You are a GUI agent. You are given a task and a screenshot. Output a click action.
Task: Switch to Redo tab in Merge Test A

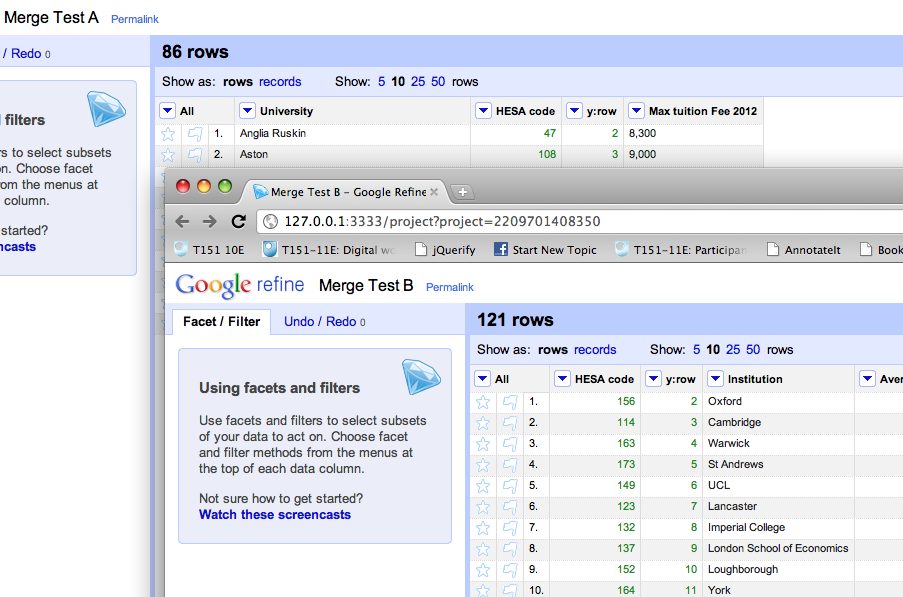(x=26, y=54)
